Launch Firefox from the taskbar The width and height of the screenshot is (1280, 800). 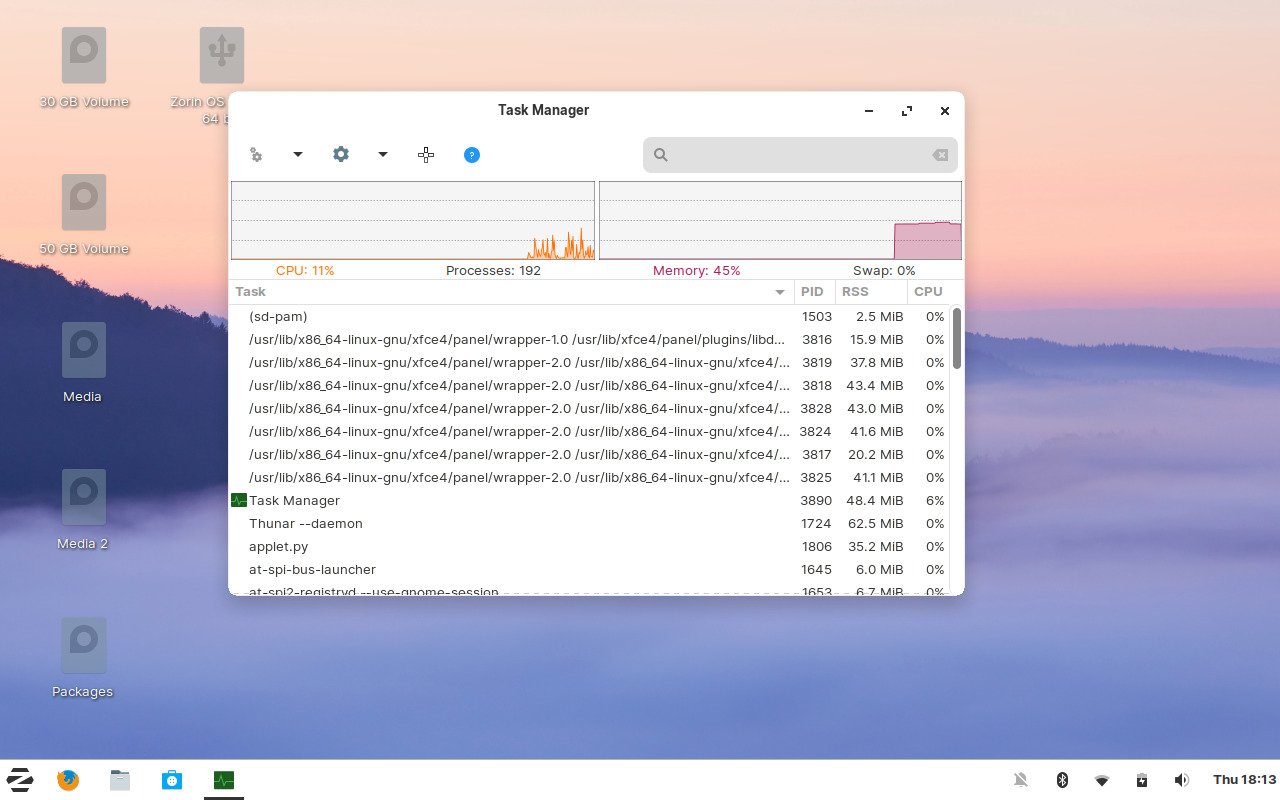[67, 779]
